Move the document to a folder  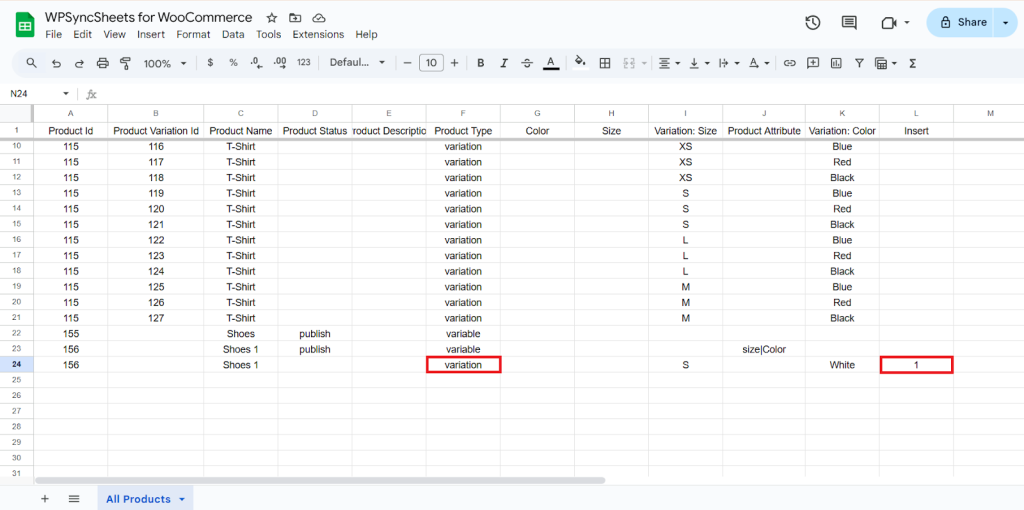pyautogui.click(x=295, y=18)
